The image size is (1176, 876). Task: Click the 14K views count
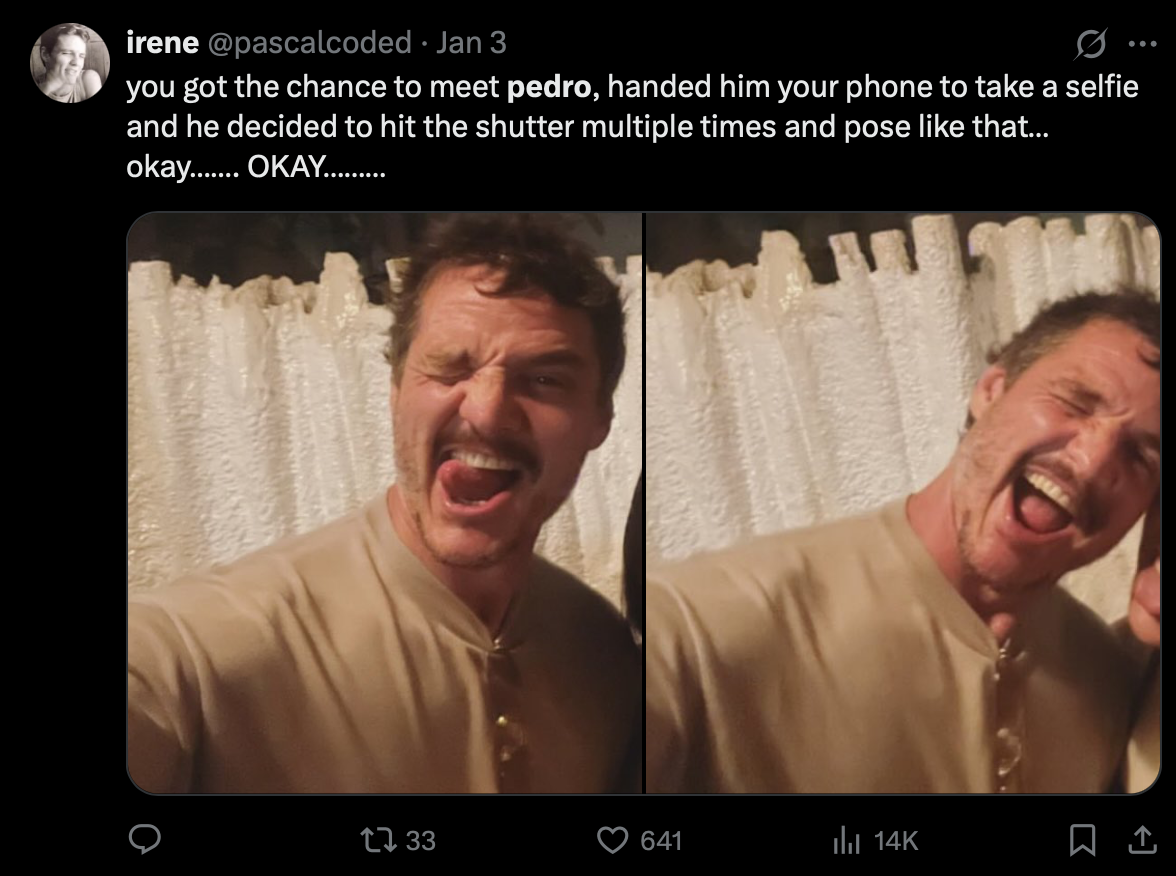[895, 841]
